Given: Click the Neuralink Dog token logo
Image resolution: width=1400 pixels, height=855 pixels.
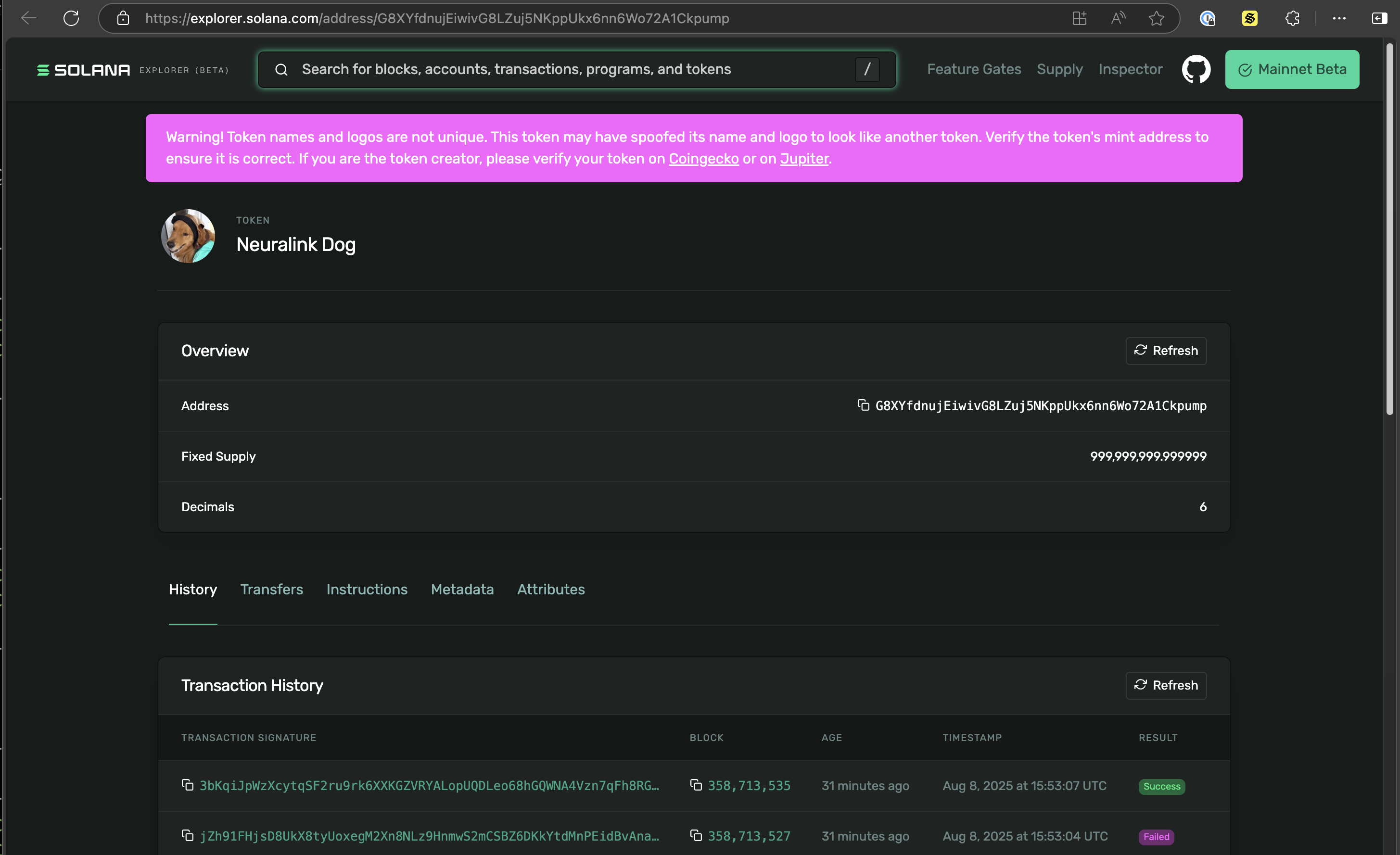Looking at the screenshot, I should click(x=188, y=236).
